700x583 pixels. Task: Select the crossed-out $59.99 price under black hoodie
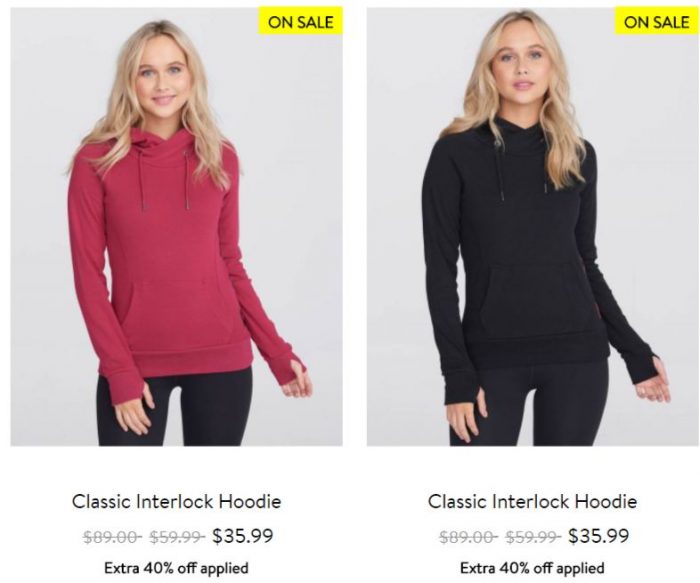pos(533,537)
